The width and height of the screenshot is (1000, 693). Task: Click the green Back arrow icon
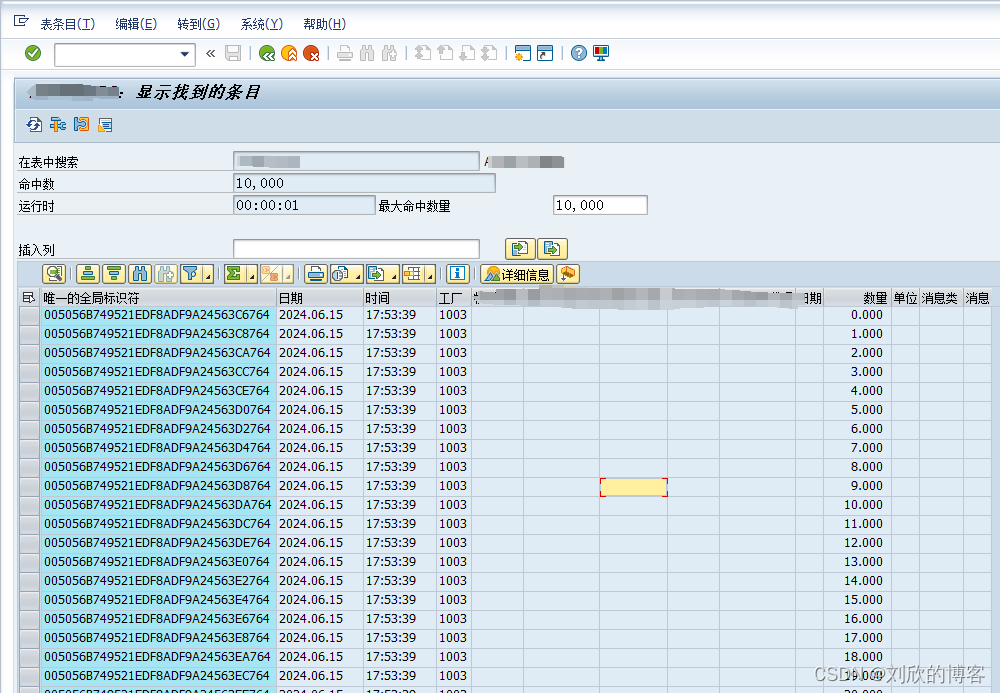click(267, 53)
